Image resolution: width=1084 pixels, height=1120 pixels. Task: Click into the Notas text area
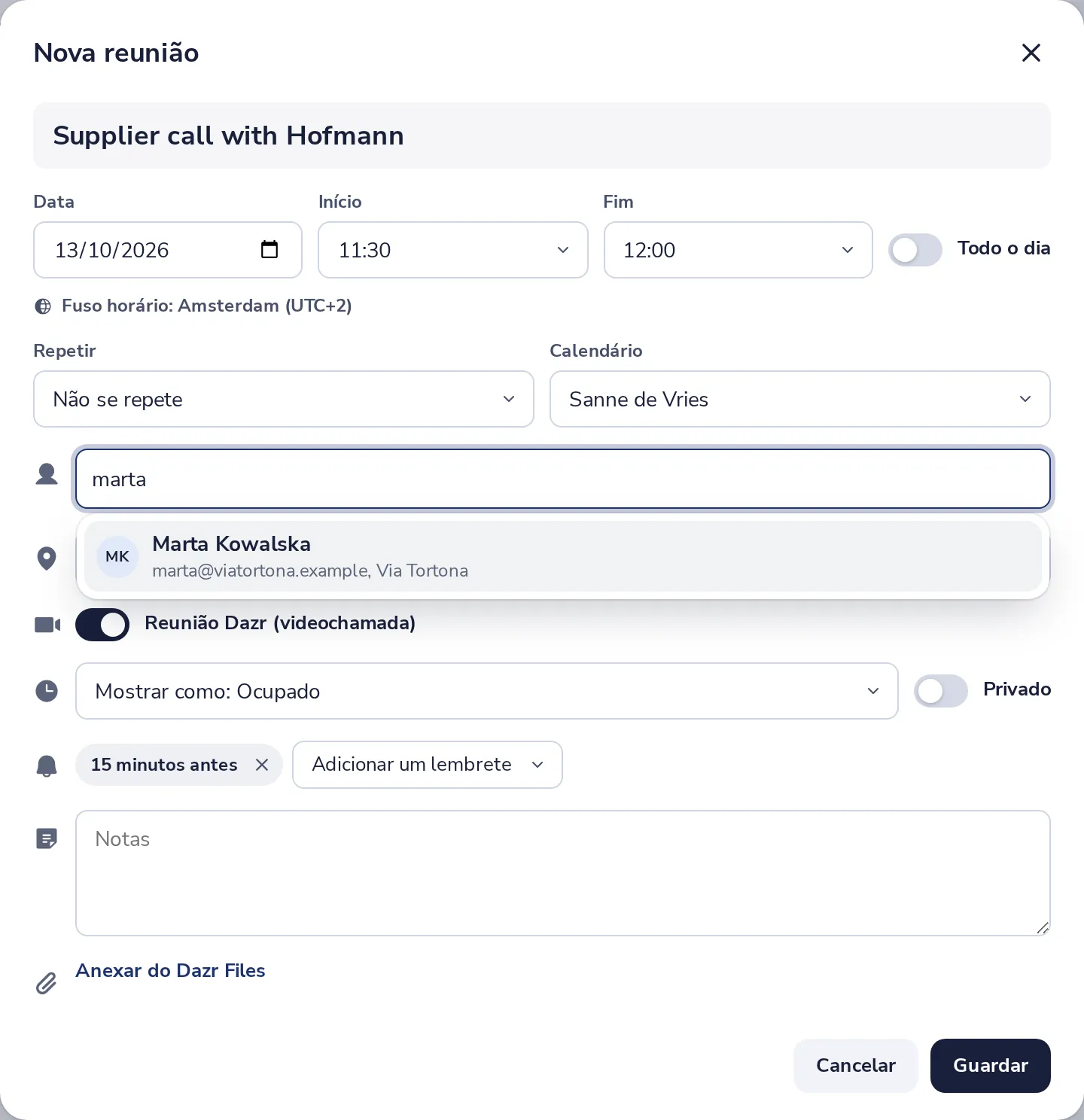[x=563, y=873]
